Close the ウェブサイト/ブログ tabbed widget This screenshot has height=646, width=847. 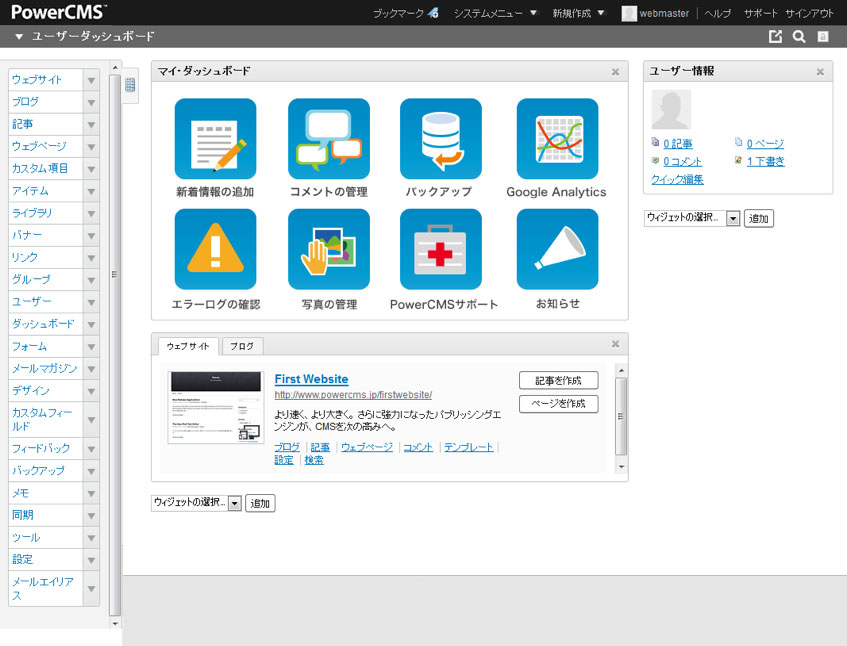(x=615, y=344)
